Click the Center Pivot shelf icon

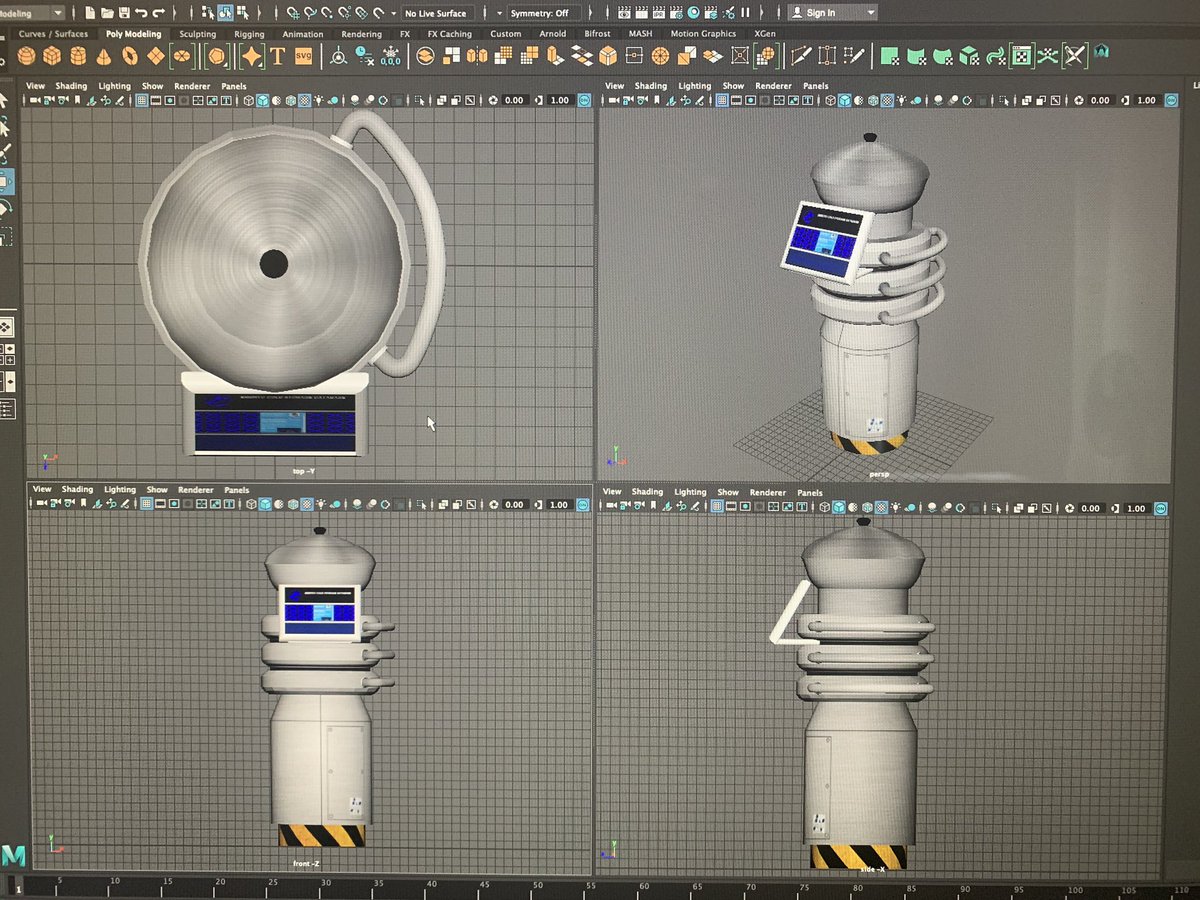coord(339,56)
